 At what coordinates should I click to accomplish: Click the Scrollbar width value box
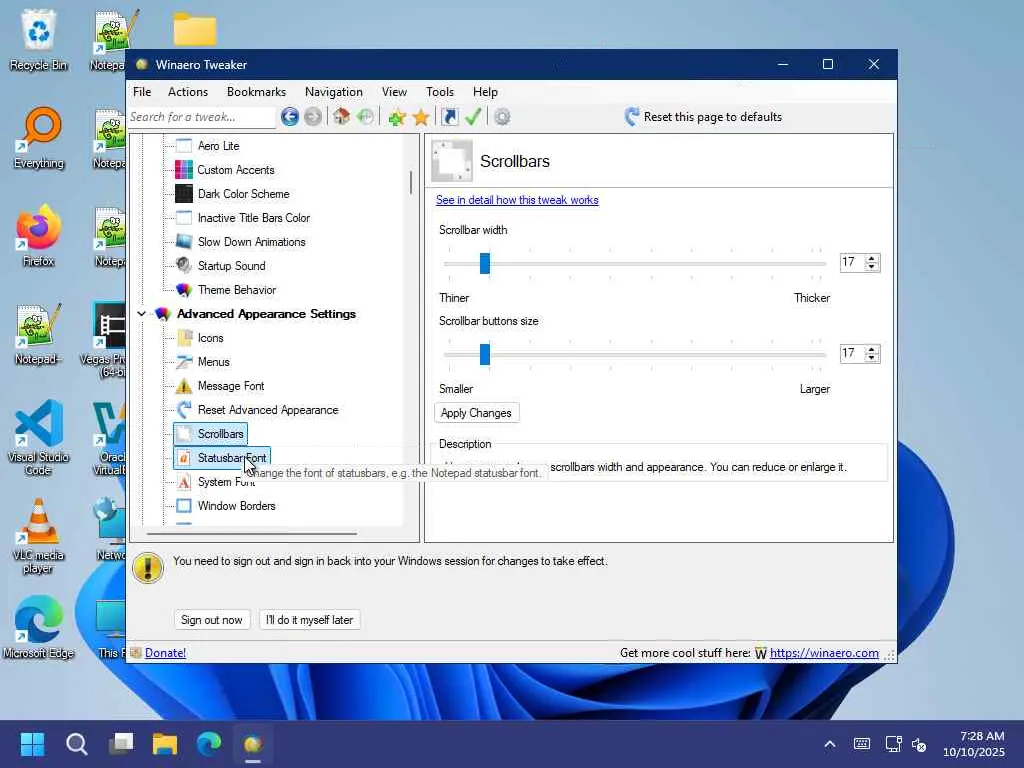click(853, 262)
